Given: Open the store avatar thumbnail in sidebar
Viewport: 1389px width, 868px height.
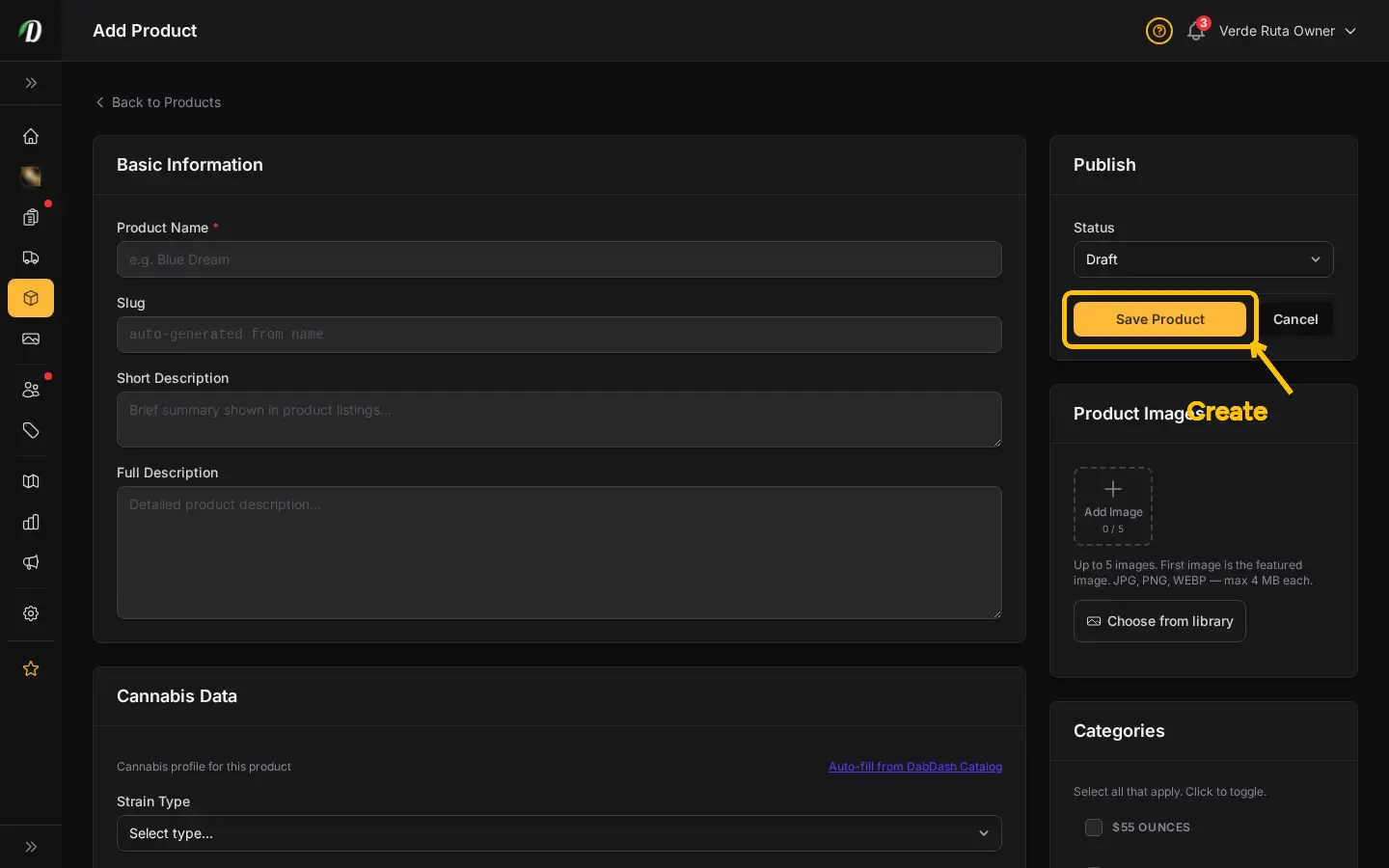Looking at the screenshot, I should click(31, 176).
